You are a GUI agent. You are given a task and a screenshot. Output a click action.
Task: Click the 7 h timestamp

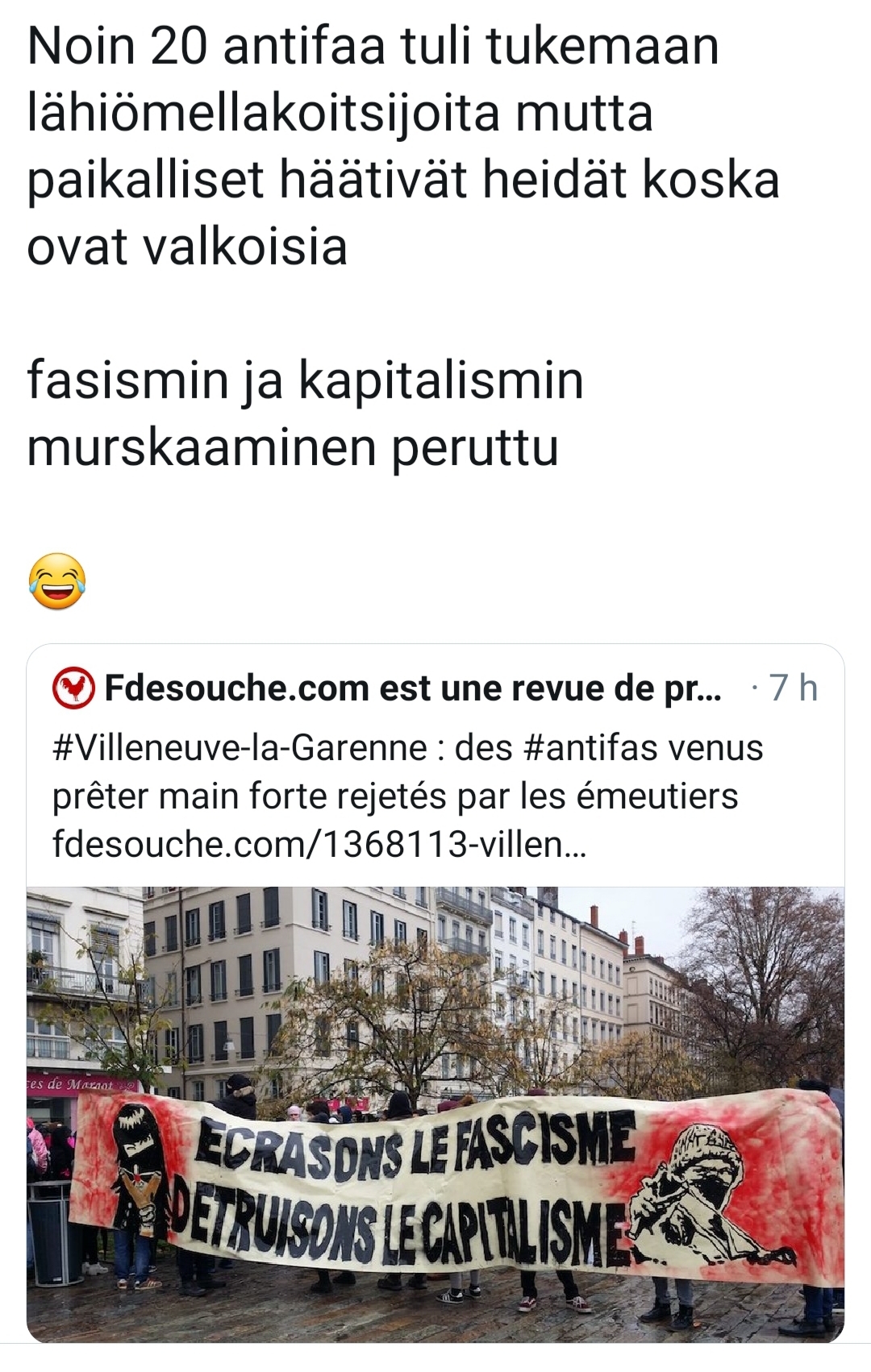pos(794,688)
